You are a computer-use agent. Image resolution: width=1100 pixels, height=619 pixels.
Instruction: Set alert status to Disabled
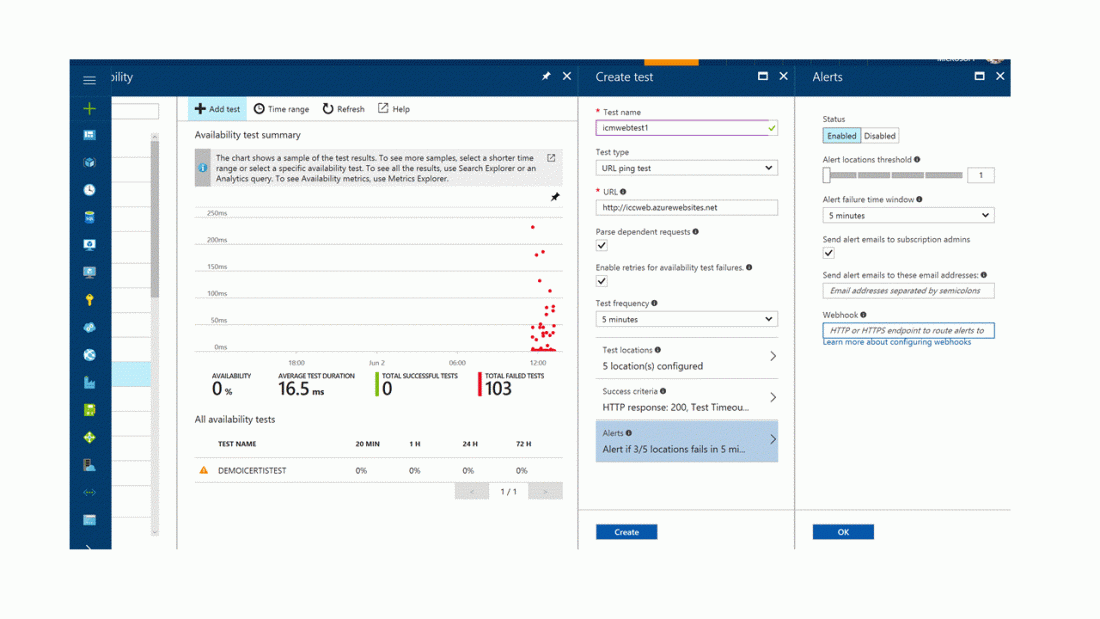880,136
